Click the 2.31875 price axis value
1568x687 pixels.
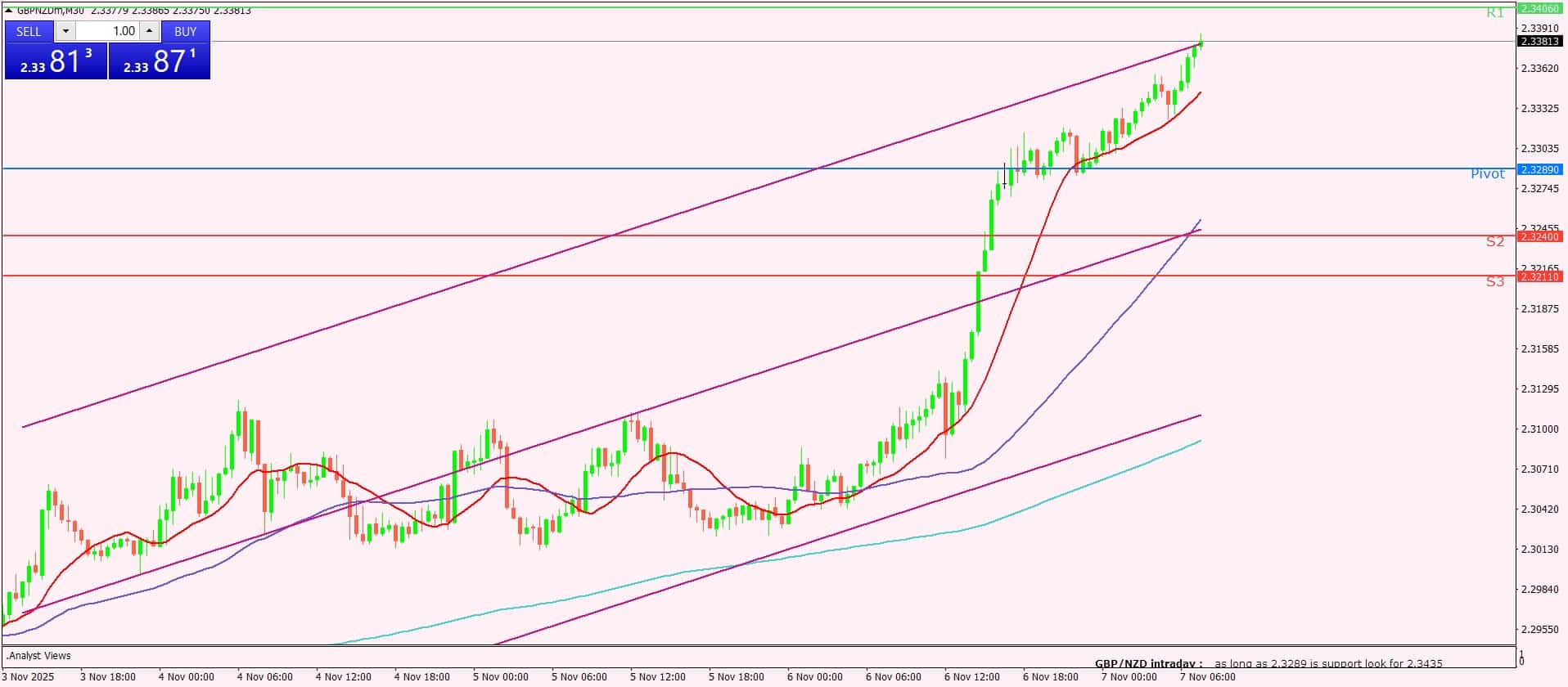(1539, 308)
